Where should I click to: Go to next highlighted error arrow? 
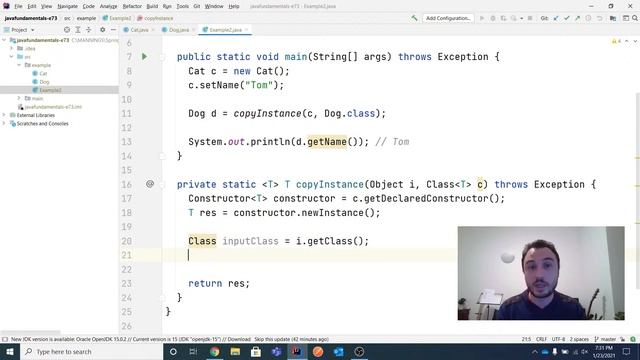pos(635,41)
